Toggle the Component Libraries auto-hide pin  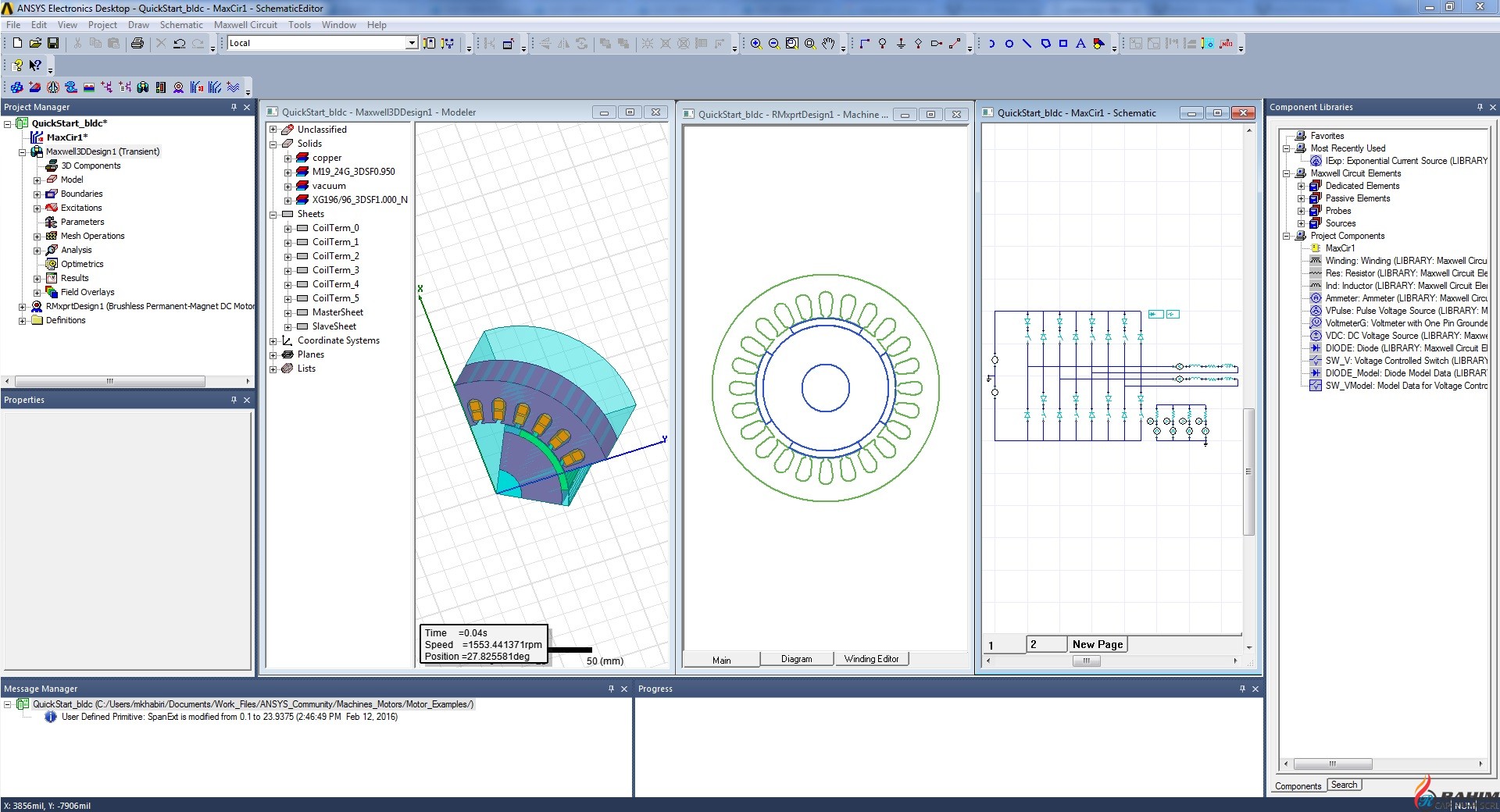[1480, 107]
